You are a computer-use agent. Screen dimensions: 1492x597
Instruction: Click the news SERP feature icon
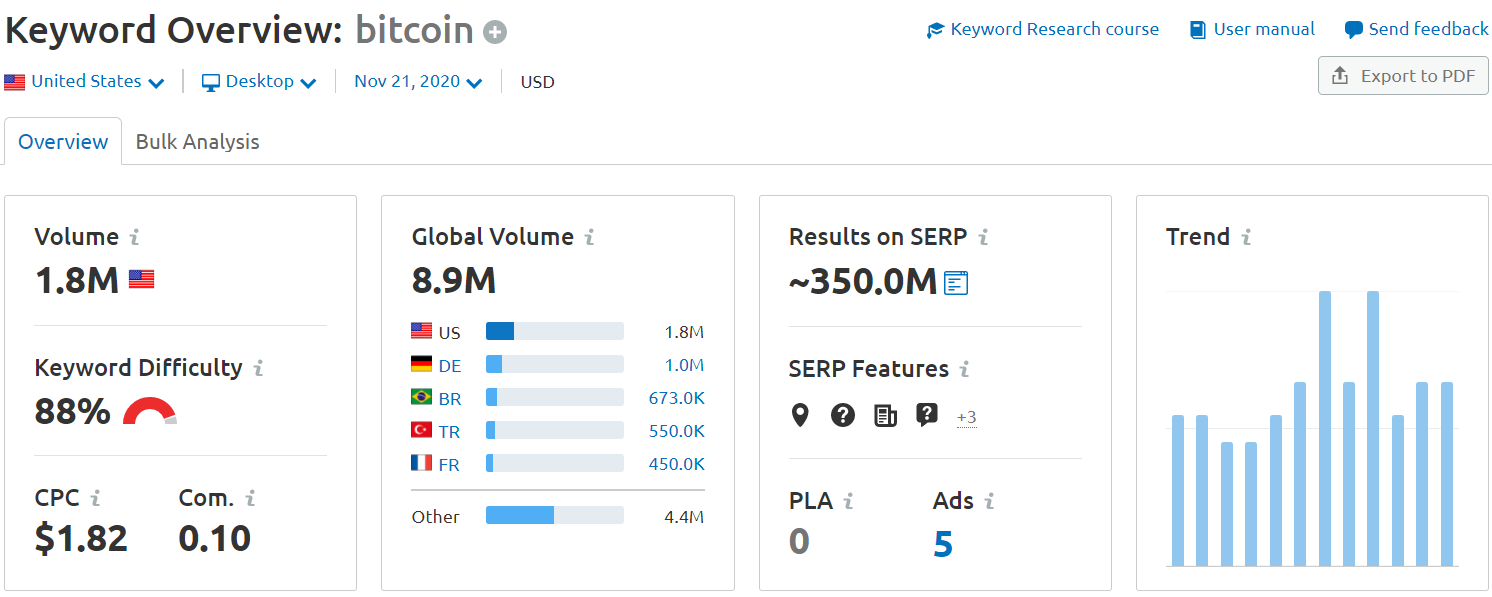coord(885,415)
